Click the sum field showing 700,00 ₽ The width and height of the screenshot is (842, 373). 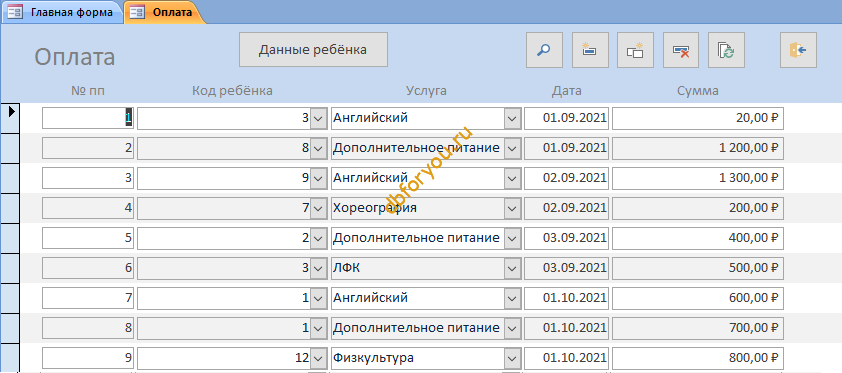click(x=698, y=327)
